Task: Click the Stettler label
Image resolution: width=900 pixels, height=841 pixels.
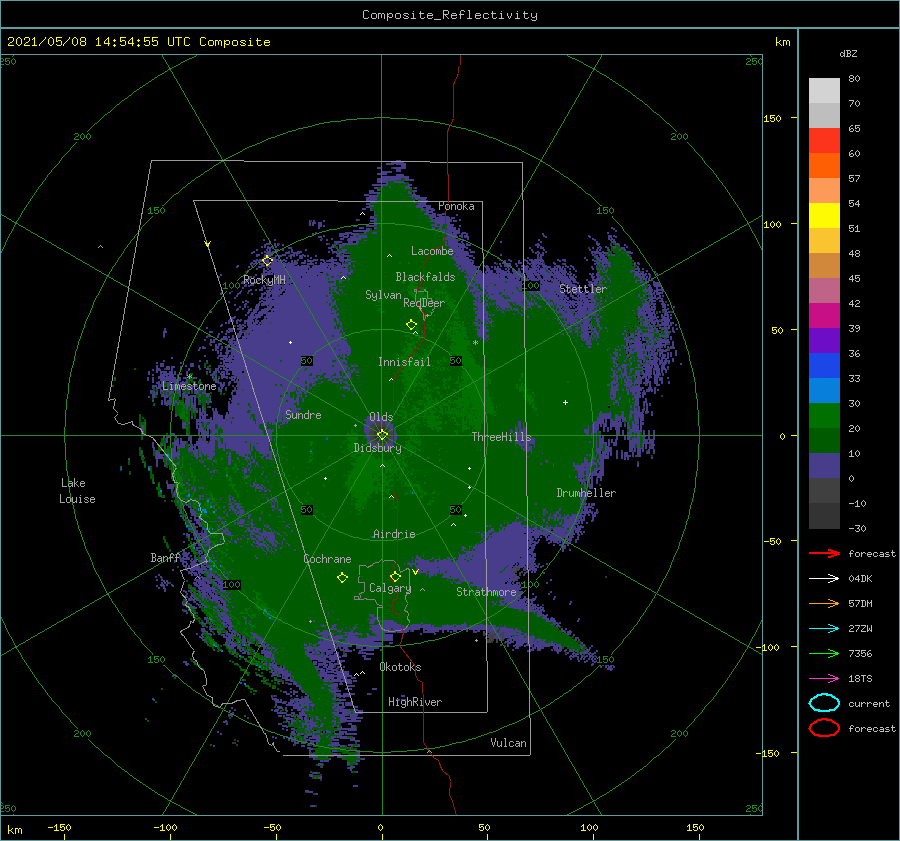Action: click(583, 289)
